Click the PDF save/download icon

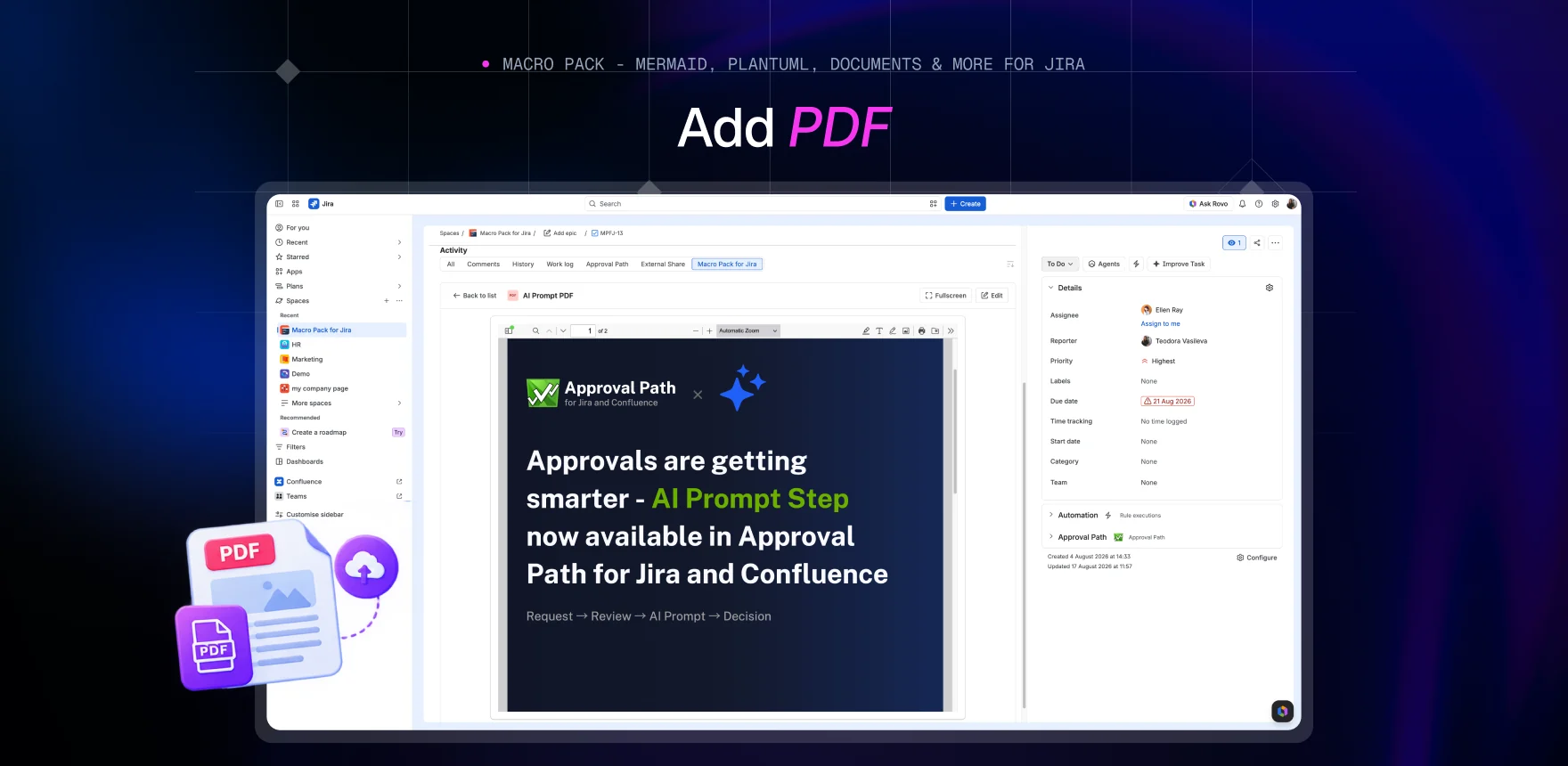(935, 330)
